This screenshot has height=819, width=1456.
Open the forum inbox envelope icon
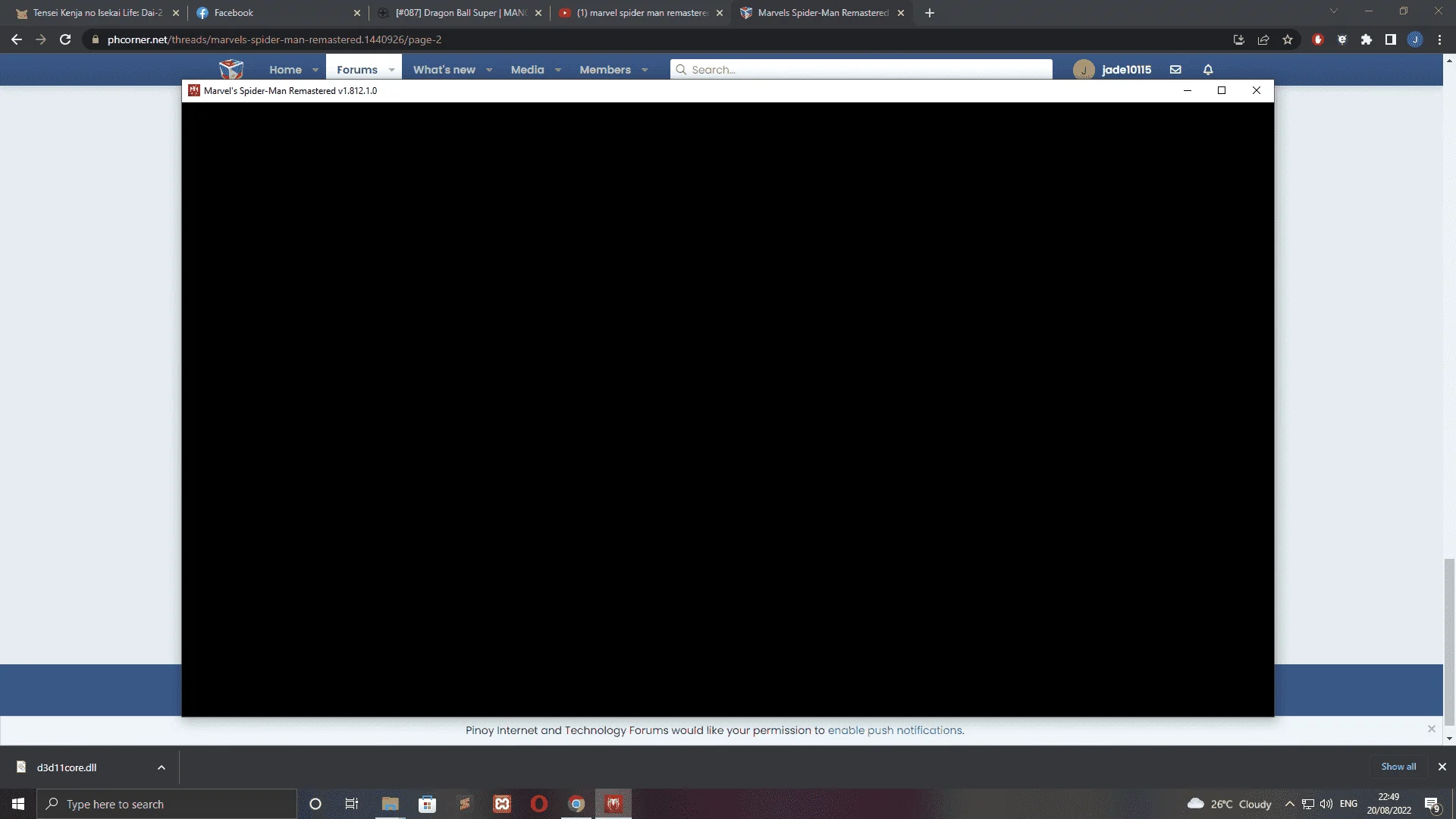(1175, 69)
